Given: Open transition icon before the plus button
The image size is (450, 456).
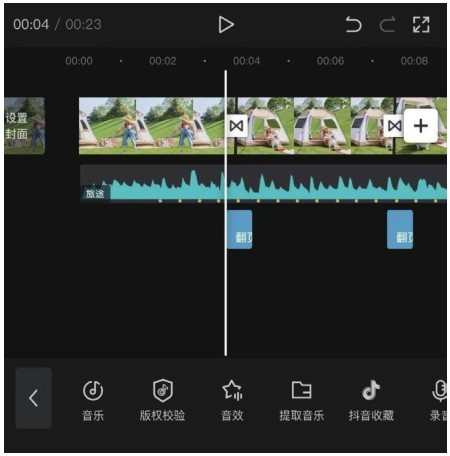Looking at the screenshot, I should pyautogui.click(x=394, y=126).
